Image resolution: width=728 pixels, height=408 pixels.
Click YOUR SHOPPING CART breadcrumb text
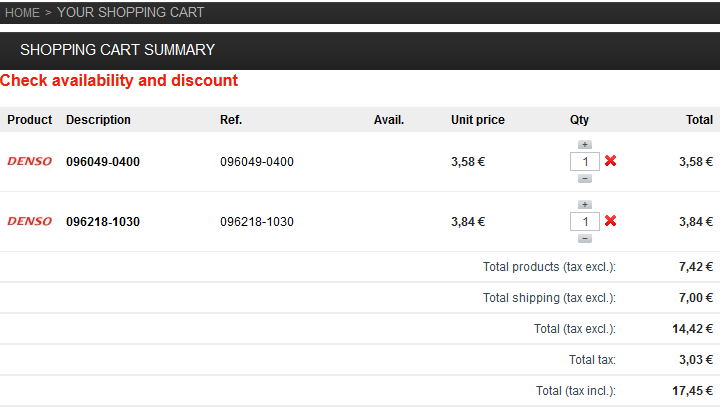click(130, 13)
